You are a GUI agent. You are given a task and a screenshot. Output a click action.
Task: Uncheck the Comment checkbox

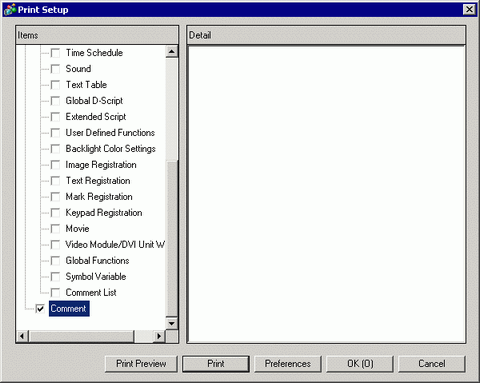[40, 309]
